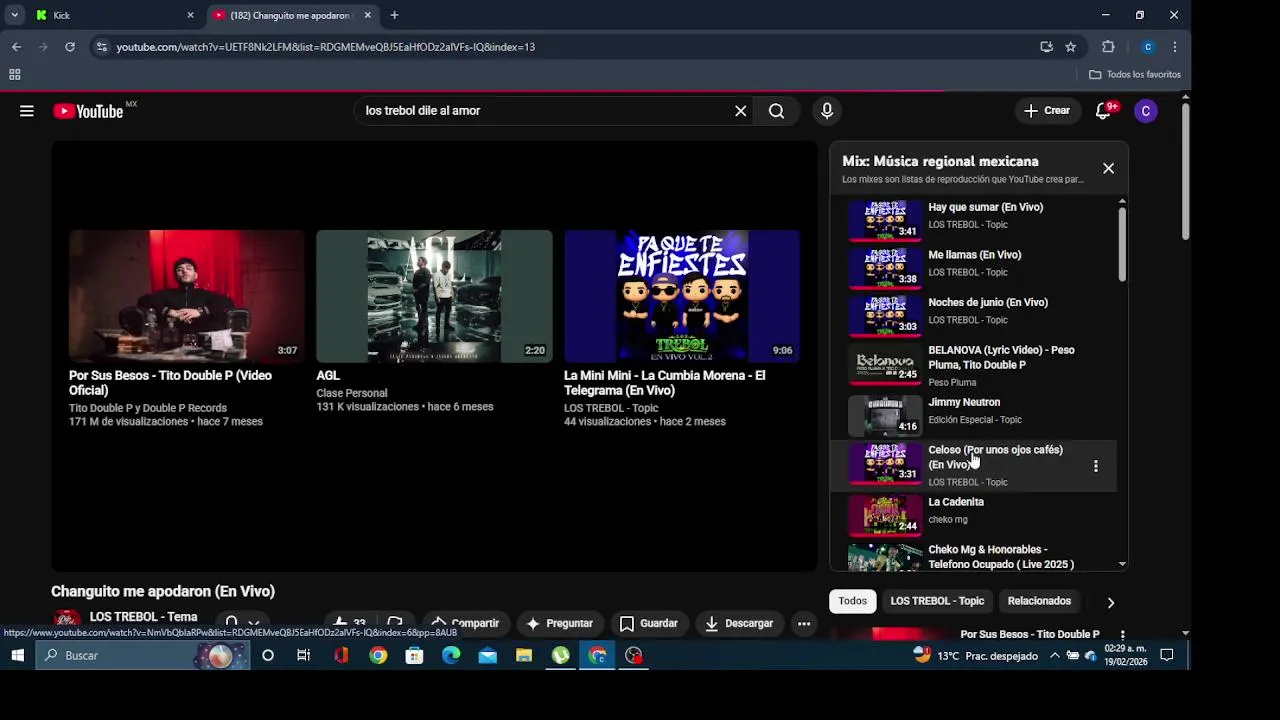The height and width of the screenshot is (720, 1280).
Task: Open options for Por Sus Besos suggestion
Action: point(1122,635)
